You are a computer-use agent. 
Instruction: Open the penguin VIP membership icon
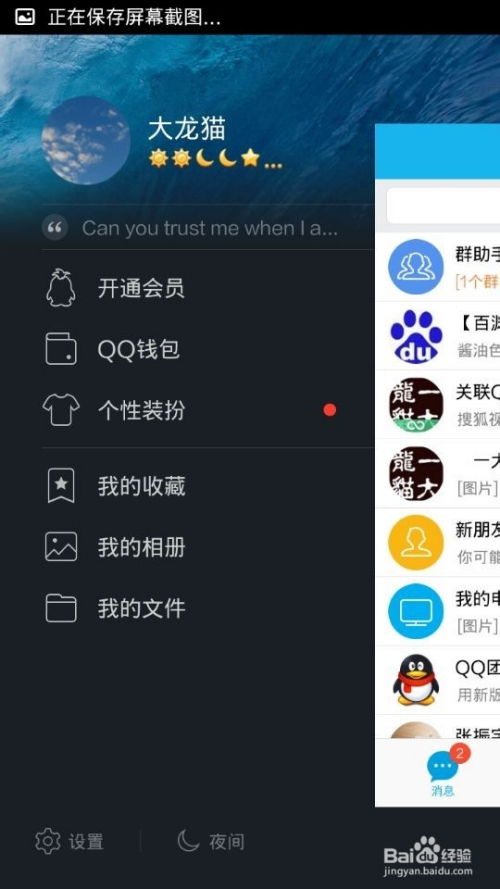[x=60, y=288]
